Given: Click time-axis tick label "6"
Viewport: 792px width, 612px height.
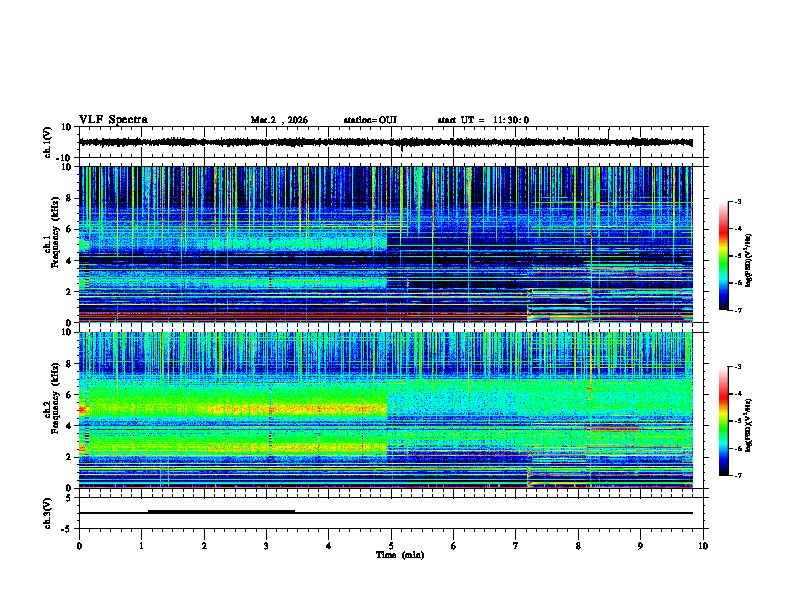Looking at the screenshot, I should (x=454, y=546).
